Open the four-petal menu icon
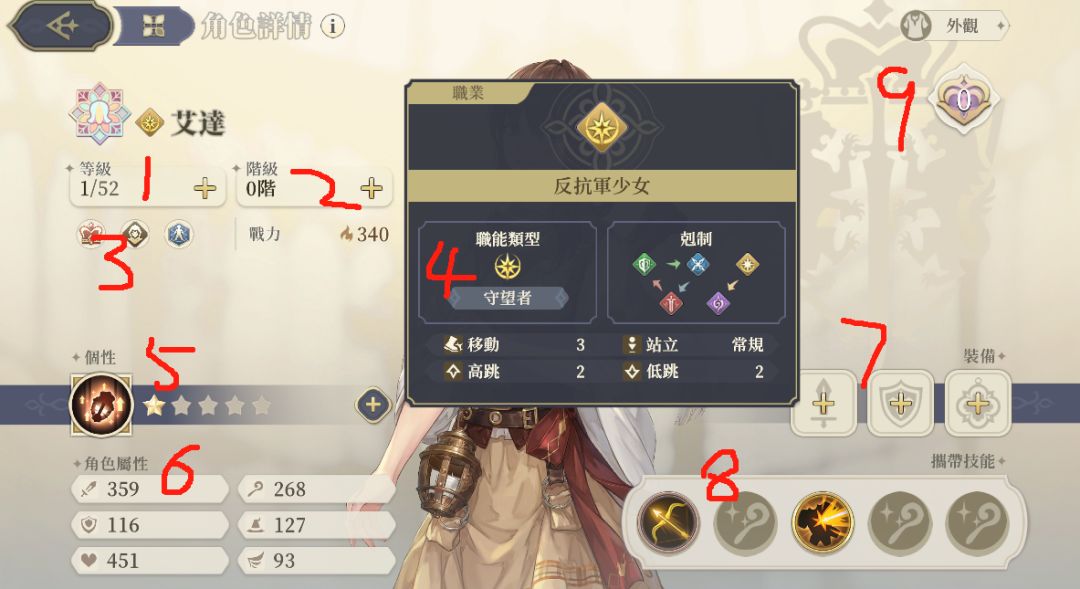1080x589 pixels. [153, 27]
